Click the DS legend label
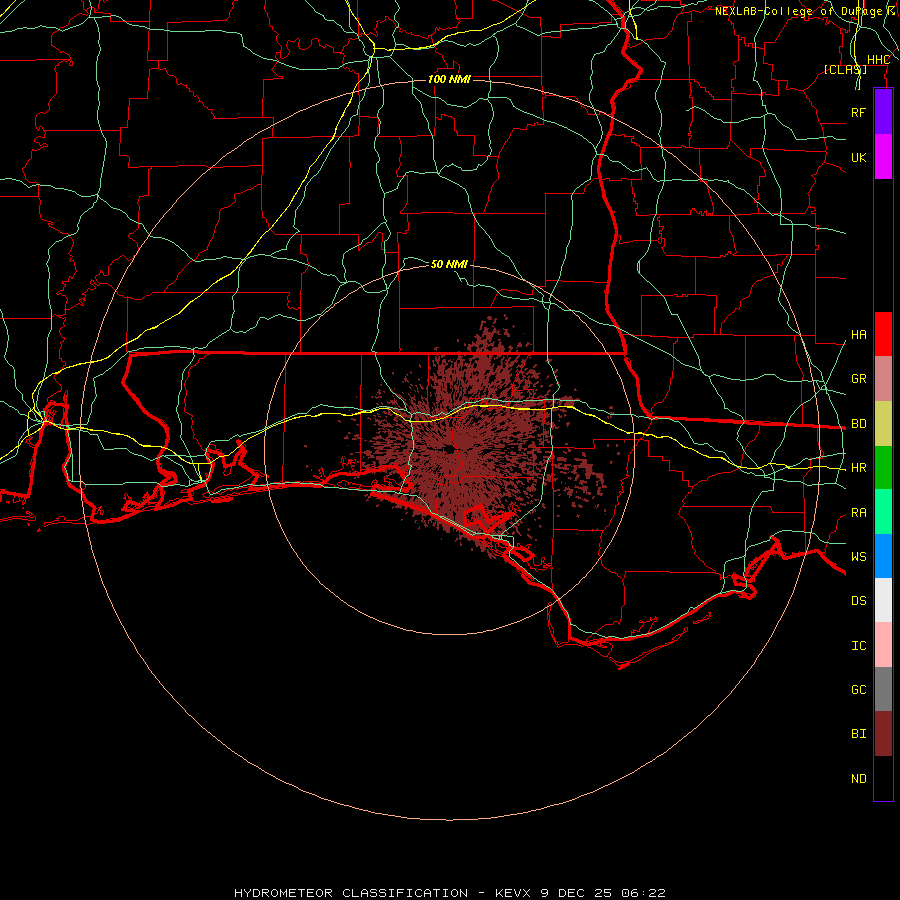The width and height of the screenshot is (900, 900). 858,600
